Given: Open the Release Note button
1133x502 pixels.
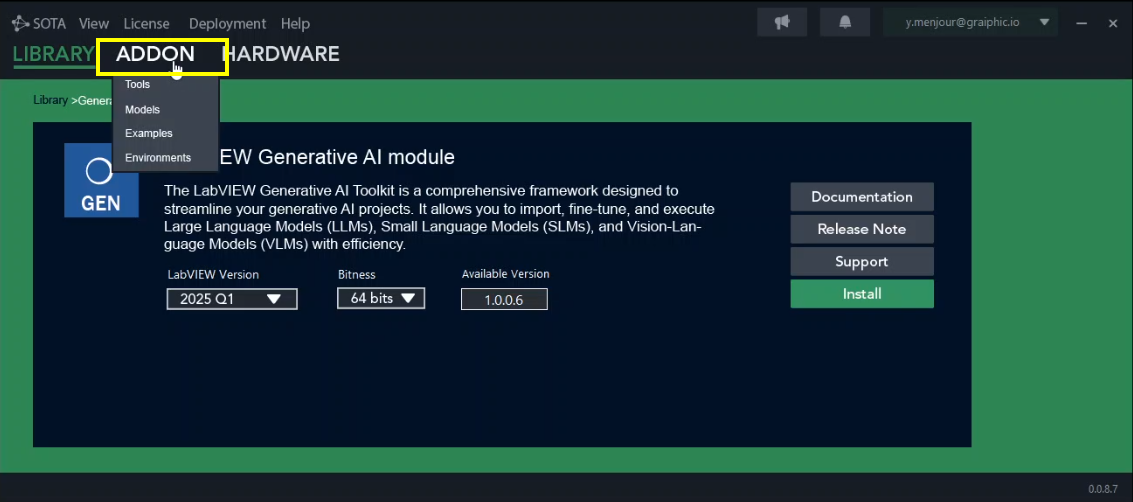Looking at the screenshot, I should pos(862,229).
